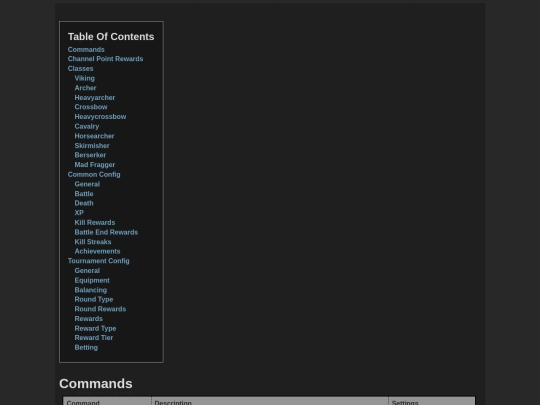This screenshot has height=405, width=540.
Task: Select the Archer class link
Action: point(85,88)
